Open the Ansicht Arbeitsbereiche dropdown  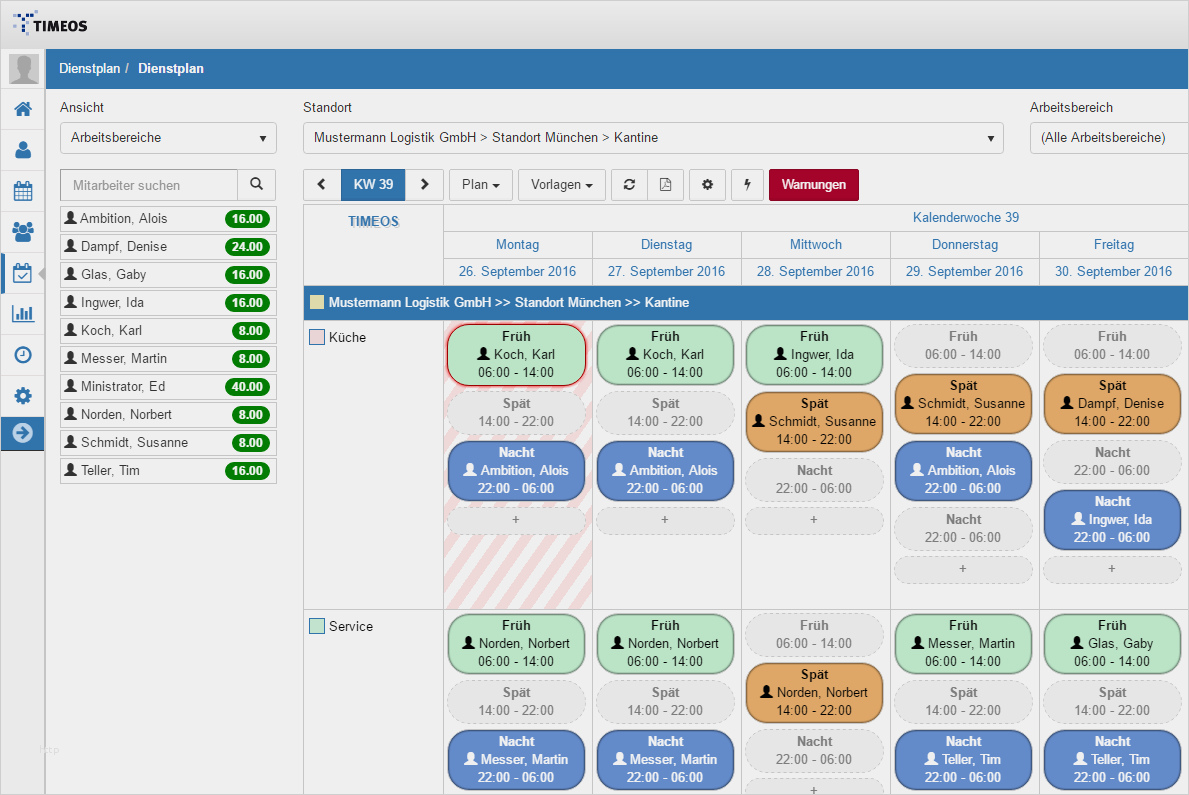coord(168,138)
